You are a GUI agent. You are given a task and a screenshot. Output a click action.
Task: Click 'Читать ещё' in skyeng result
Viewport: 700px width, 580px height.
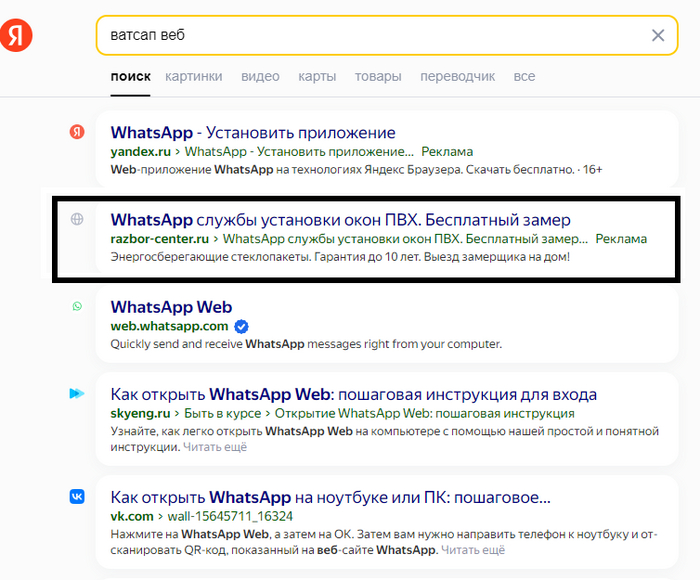pos(215,447)
